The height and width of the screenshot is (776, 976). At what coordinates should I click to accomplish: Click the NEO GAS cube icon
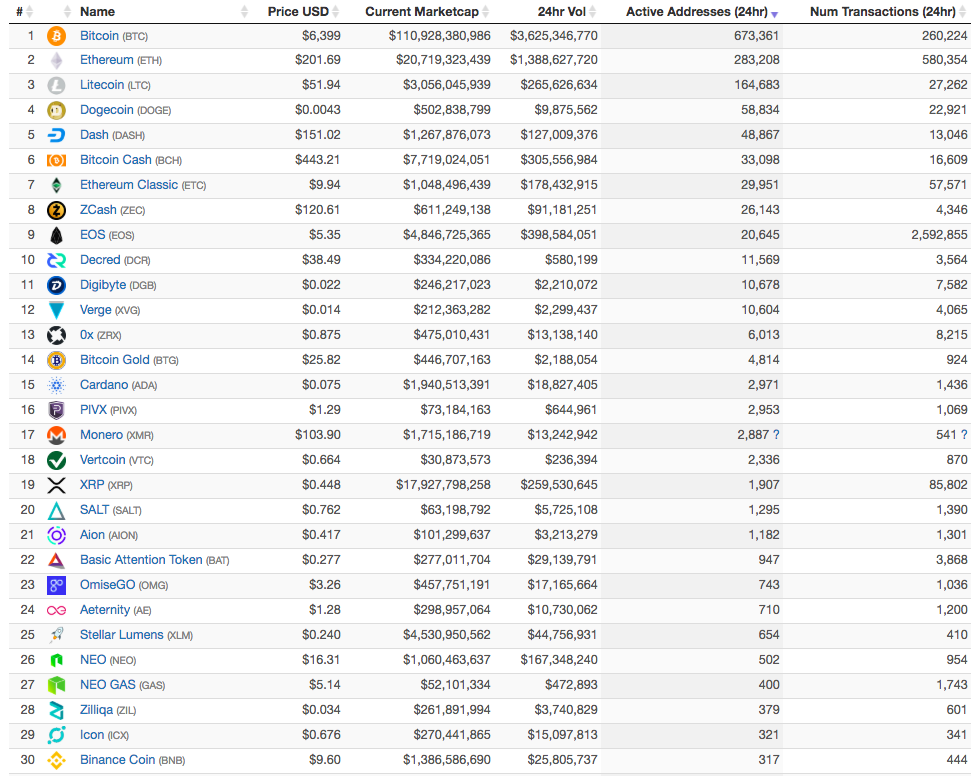click(57, 685)
